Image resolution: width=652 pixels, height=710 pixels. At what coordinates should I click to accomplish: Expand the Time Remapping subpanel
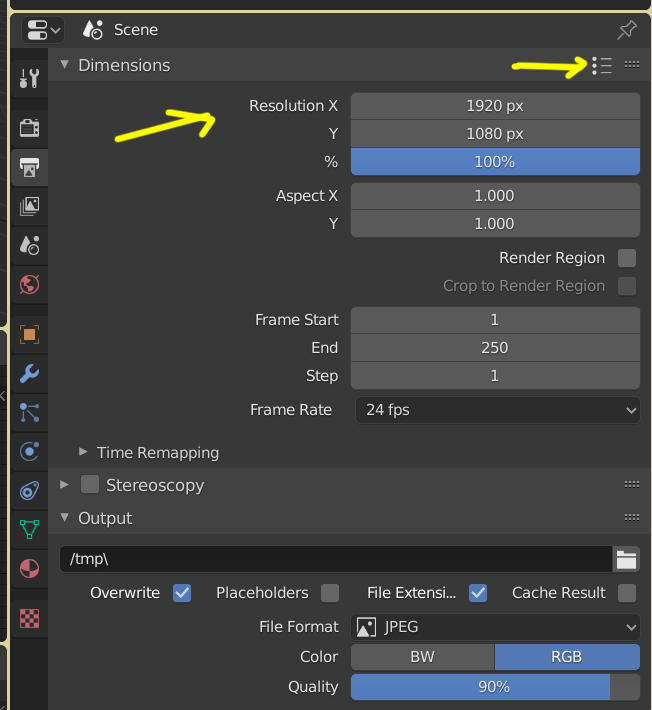pos(84,453)
